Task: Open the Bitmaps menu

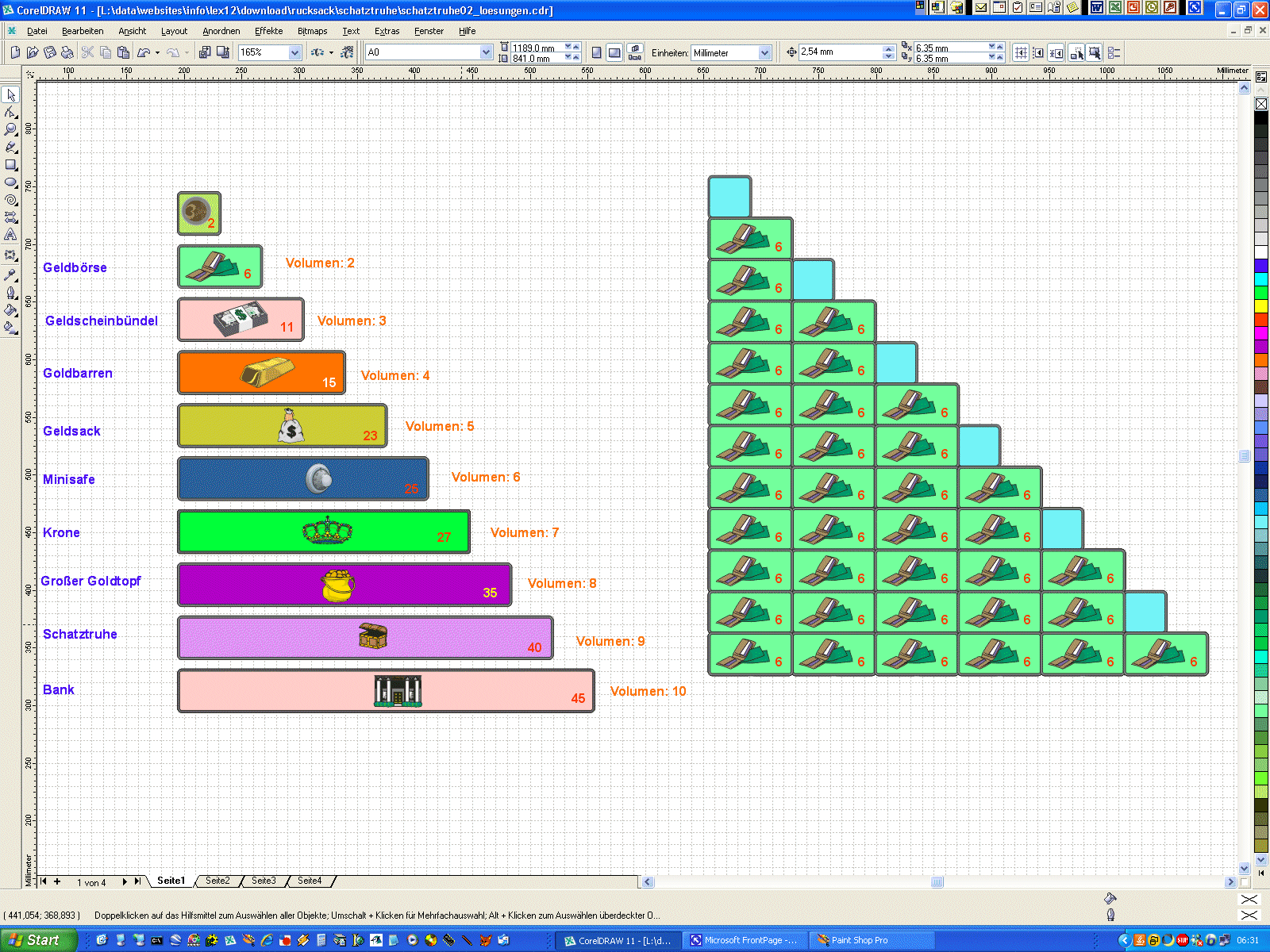Action: click(312, 31)
